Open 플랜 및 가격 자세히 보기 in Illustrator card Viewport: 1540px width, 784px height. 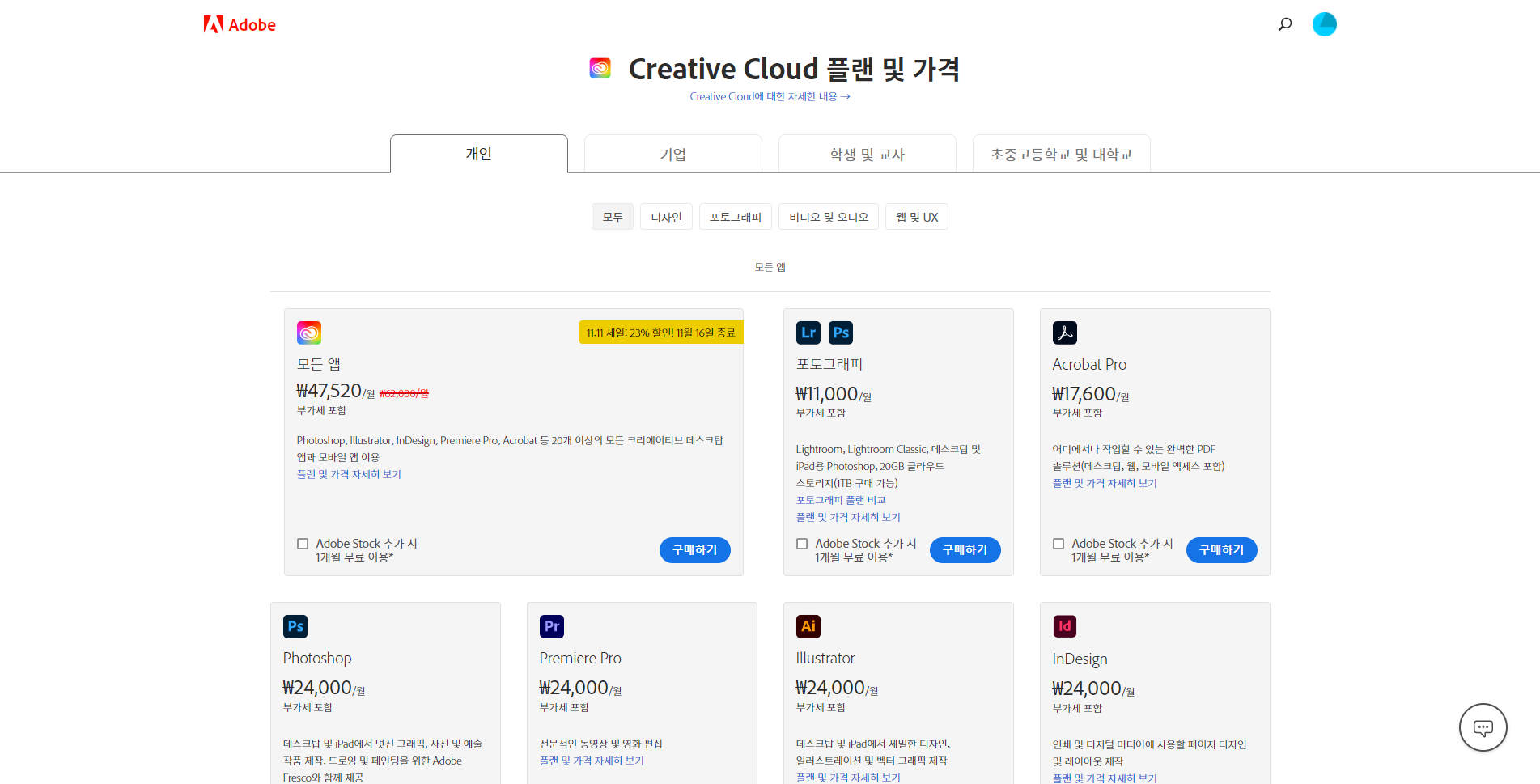point(848,778)
